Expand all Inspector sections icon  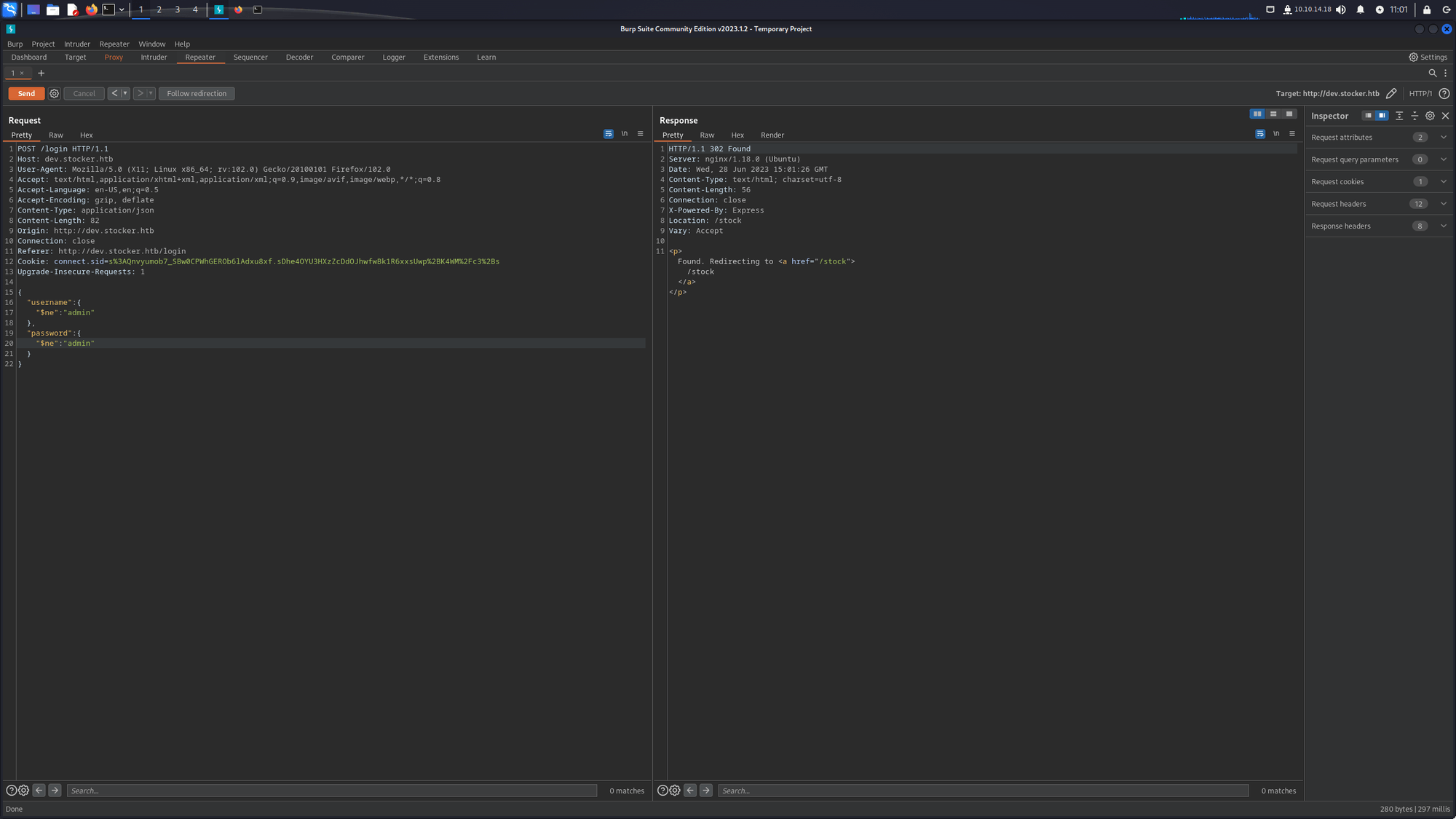(1399, 116)
